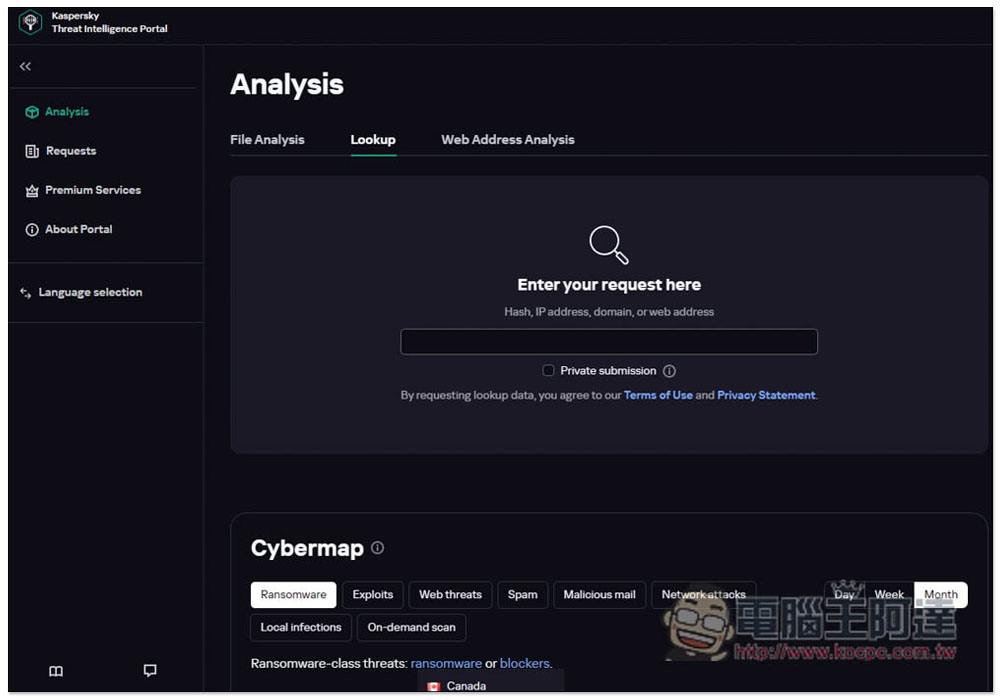Set Cybermap period to Week

tap(889, 595)
